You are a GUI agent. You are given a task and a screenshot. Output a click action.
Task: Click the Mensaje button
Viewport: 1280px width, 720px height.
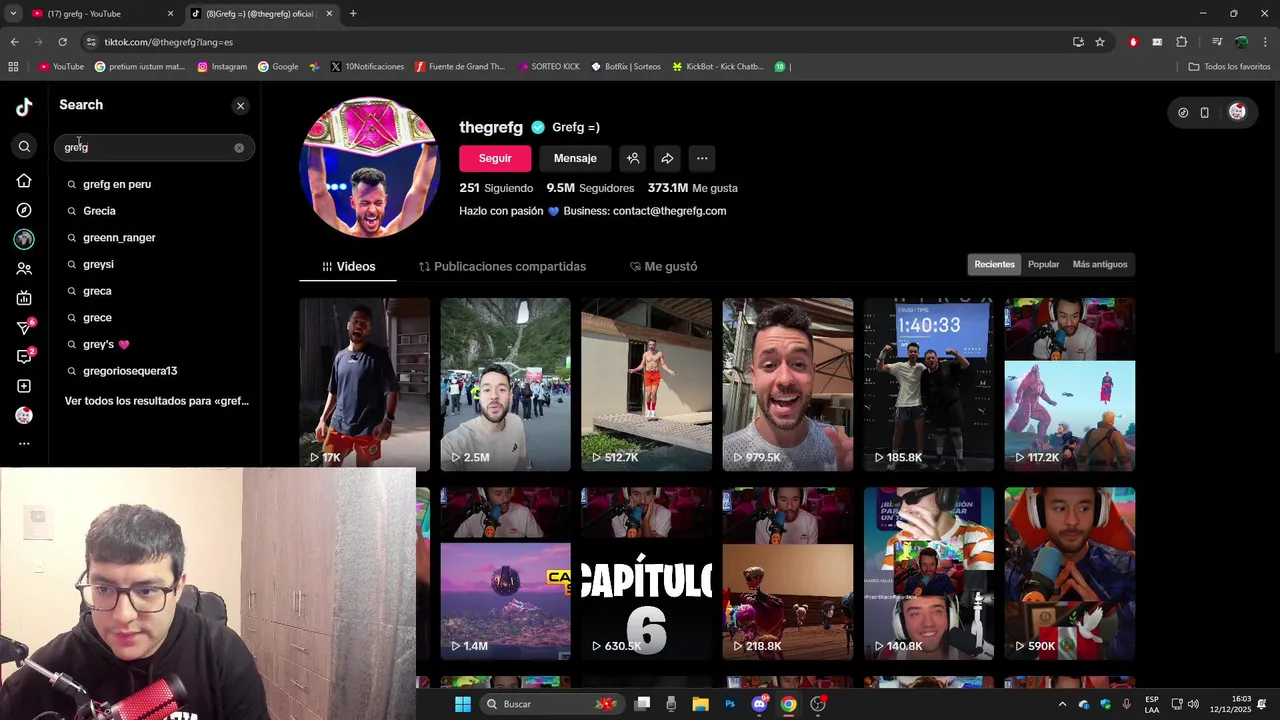[x=575, y=158]
